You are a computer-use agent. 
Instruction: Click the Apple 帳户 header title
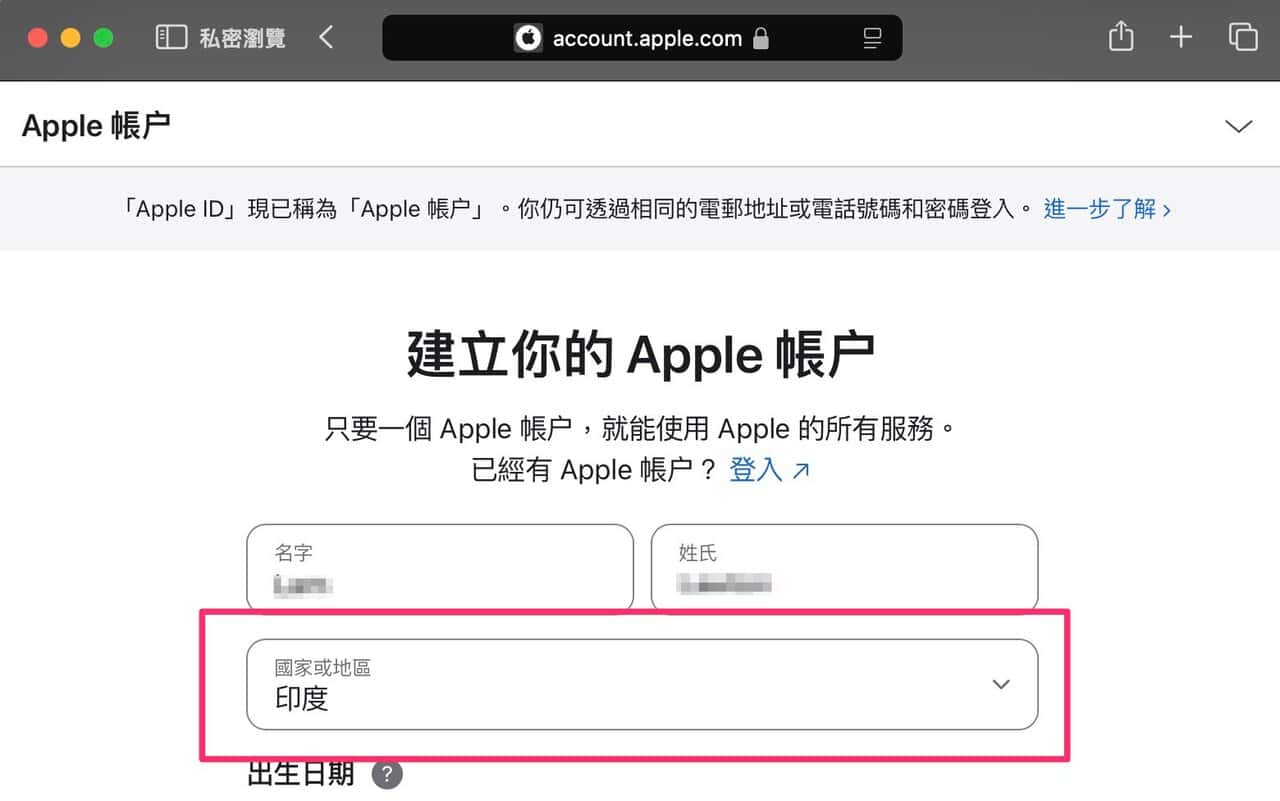[96, 126]
